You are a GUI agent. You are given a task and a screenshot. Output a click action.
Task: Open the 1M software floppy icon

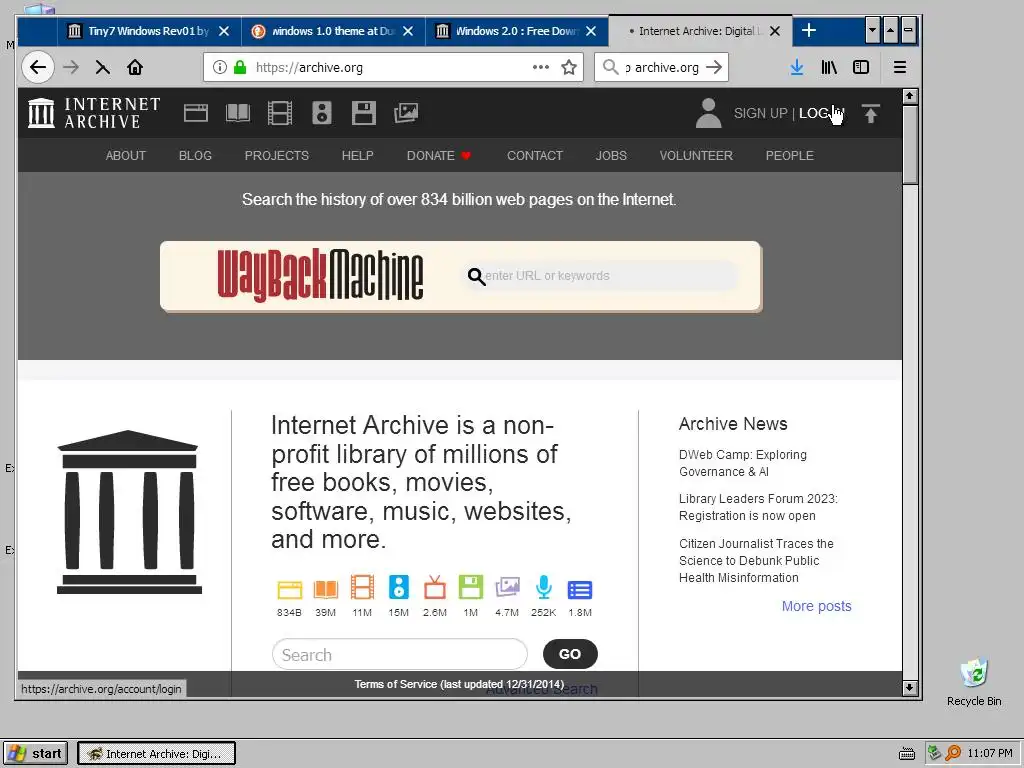[x=471, y=587]
